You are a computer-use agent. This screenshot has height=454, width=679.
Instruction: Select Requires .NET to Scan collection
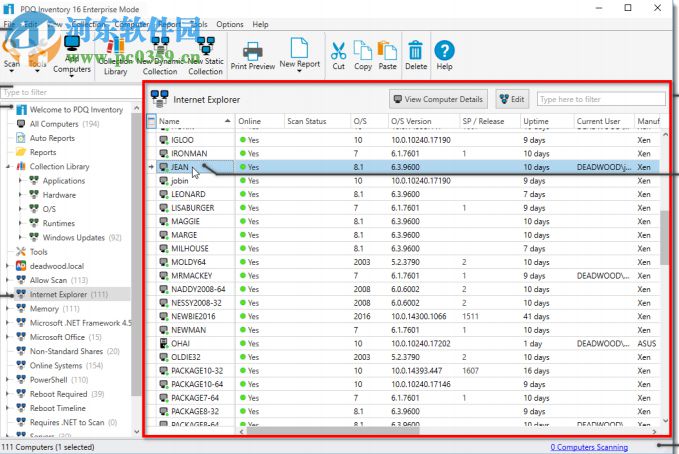(x=67, y=422)
